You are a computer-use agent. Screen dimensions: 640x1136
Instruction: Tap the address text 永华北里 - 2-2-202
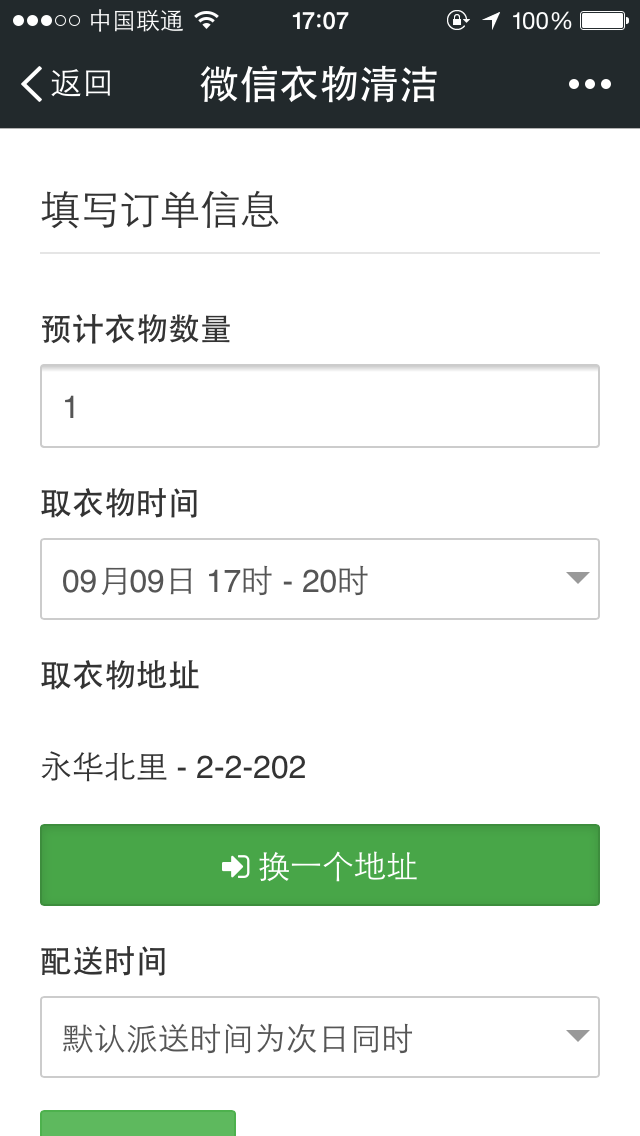173,767
